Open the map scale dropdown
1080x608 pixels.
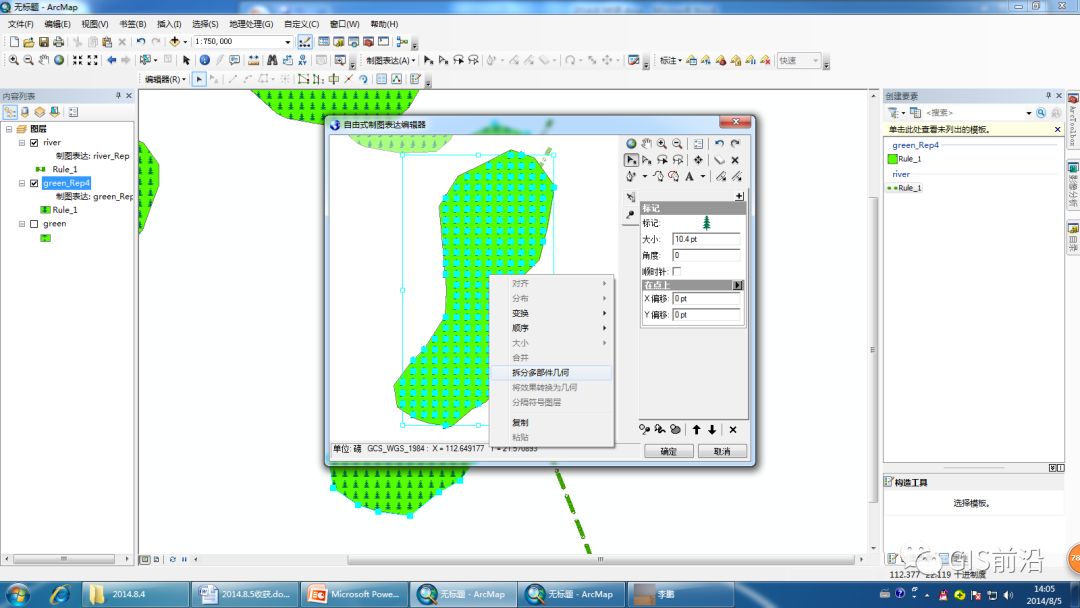click(x=288, y=42)
